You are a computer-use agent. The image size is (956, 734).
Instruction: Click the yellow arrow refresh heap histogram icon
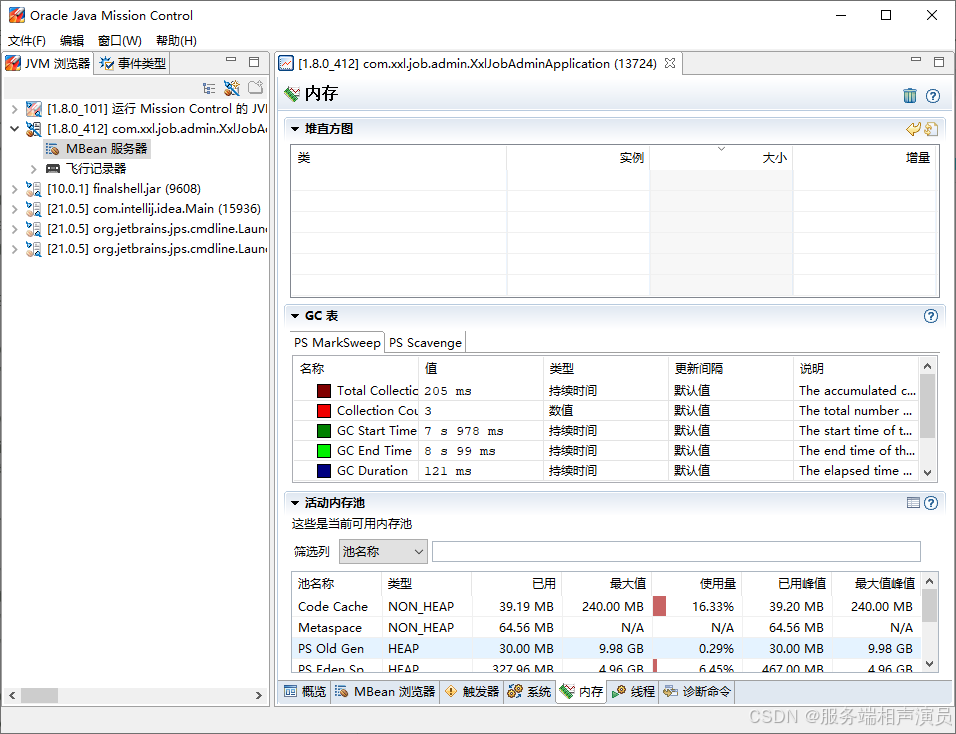[913, 129]
